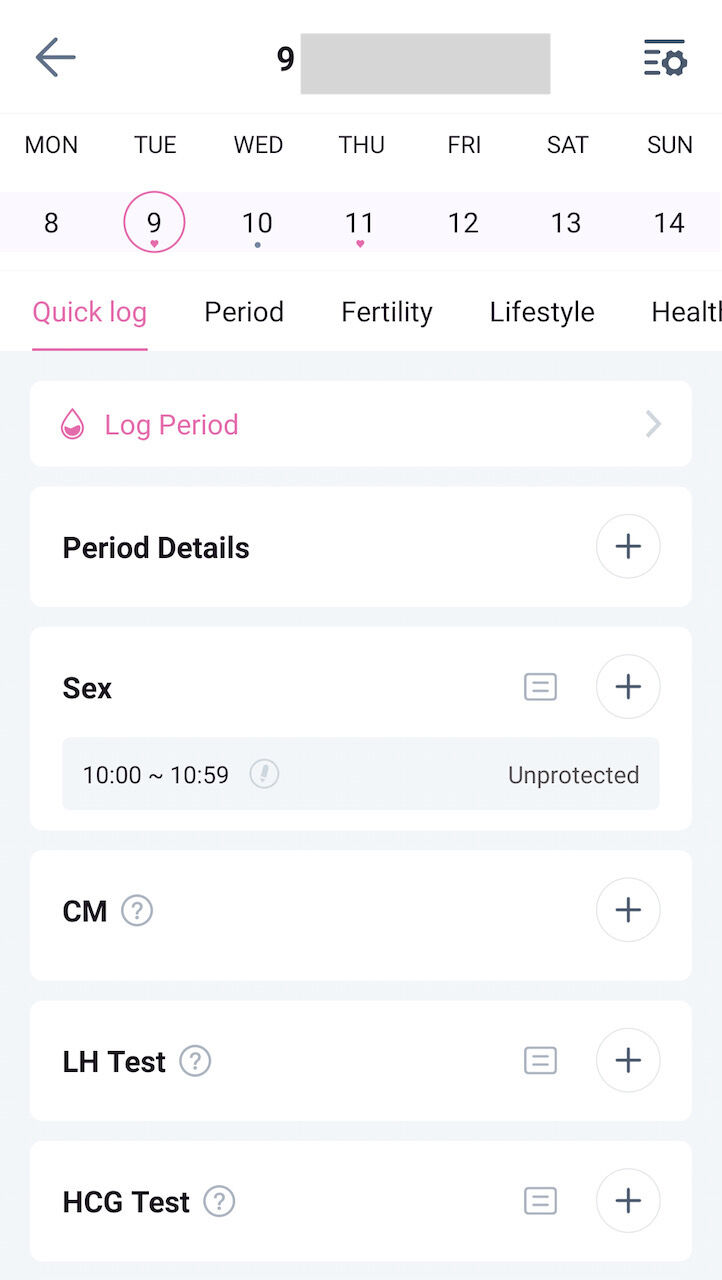Add HCG Test result with plus
Image resolution: width=722 pixels, height=1280 pixels.
(x=627, y=1200)
